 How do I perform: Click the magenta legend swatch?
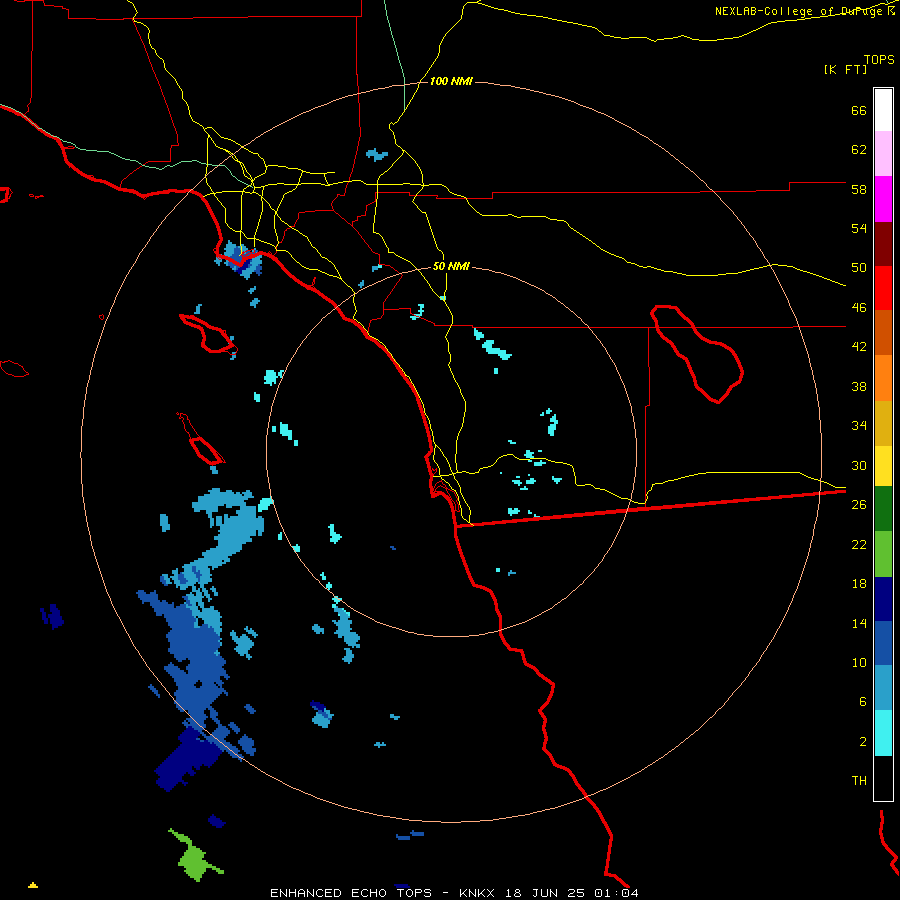pyautogui.click(x=883, y=199)
